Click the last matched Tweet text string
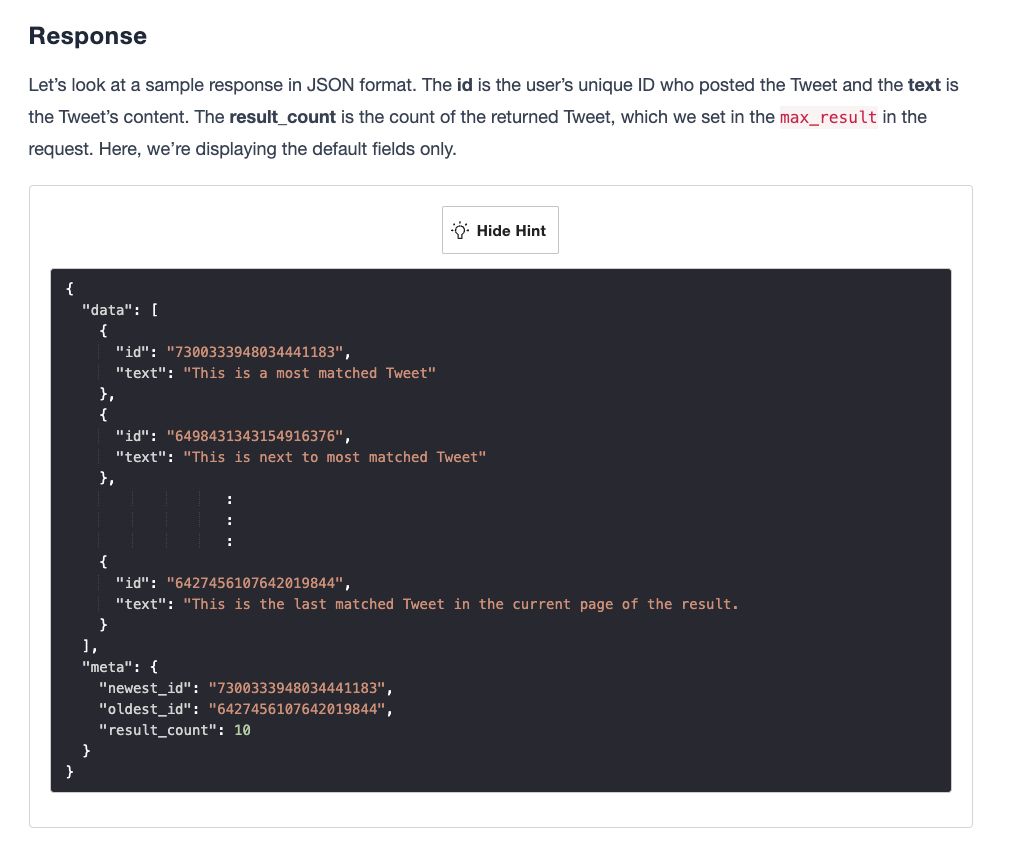The image size is (1017, 843). [x=461, y=604]
